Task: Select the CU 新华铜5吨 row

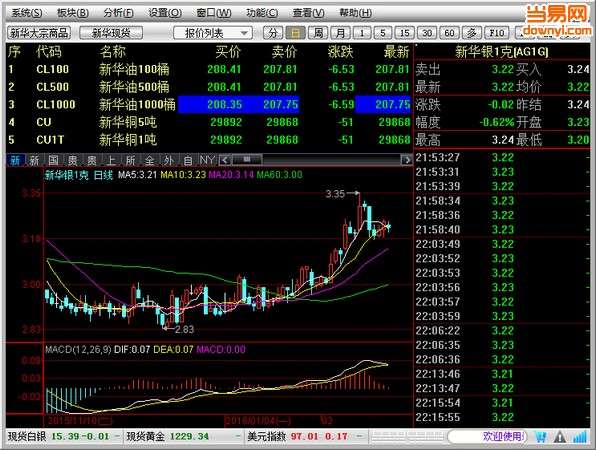Action: tap(209, 122)
